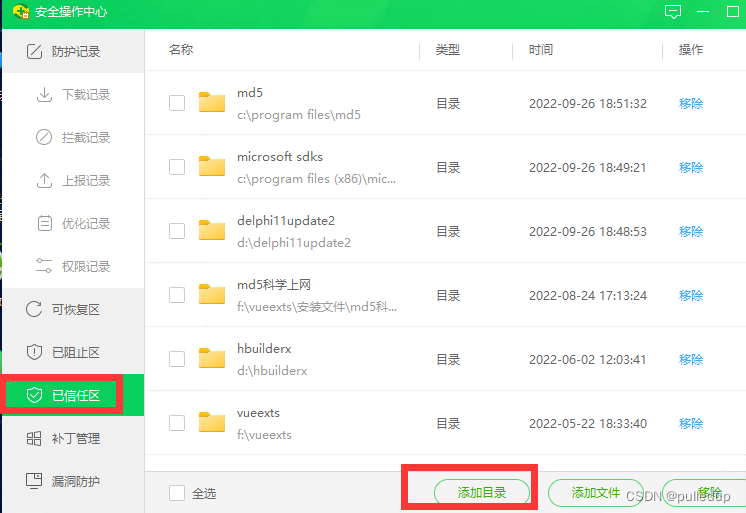Viewport: 746px width, 513px height.
Task: Click the 拦截记录 block icon
Action: tap(44, 137)
